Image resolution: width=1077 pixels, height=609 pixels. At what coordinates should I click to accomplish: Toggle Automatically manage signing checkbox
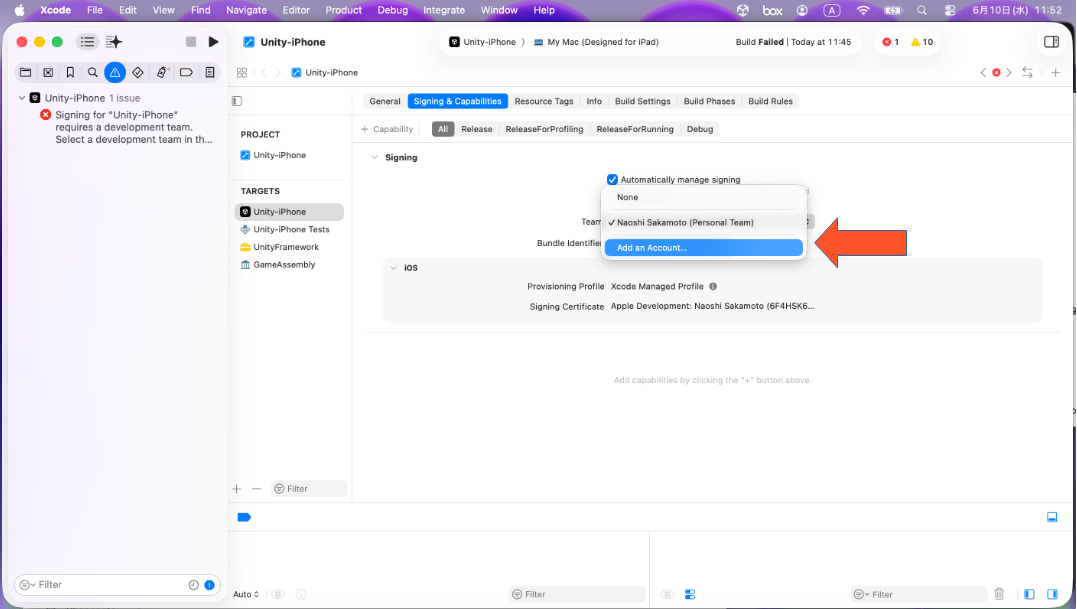[x=612, y=179]
